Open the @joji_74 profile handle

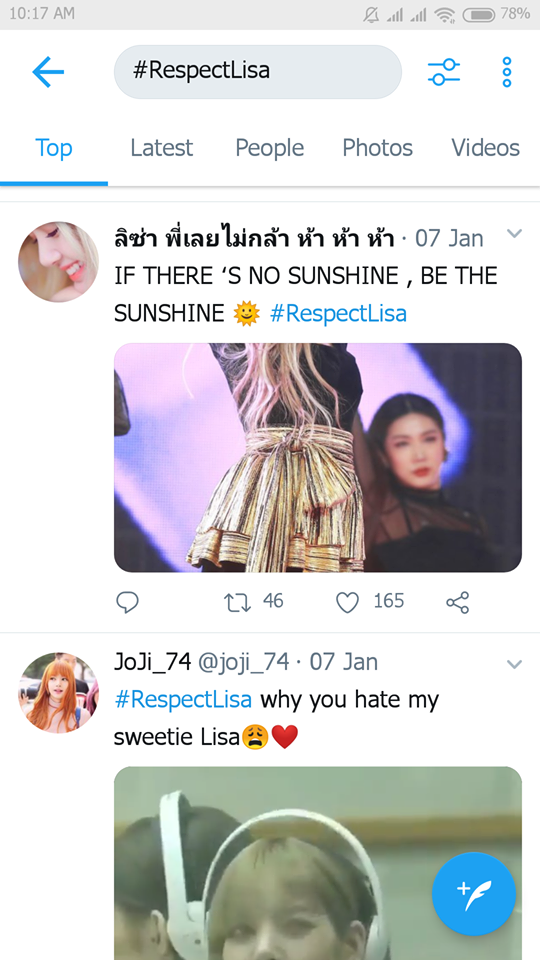click(243, 662)
